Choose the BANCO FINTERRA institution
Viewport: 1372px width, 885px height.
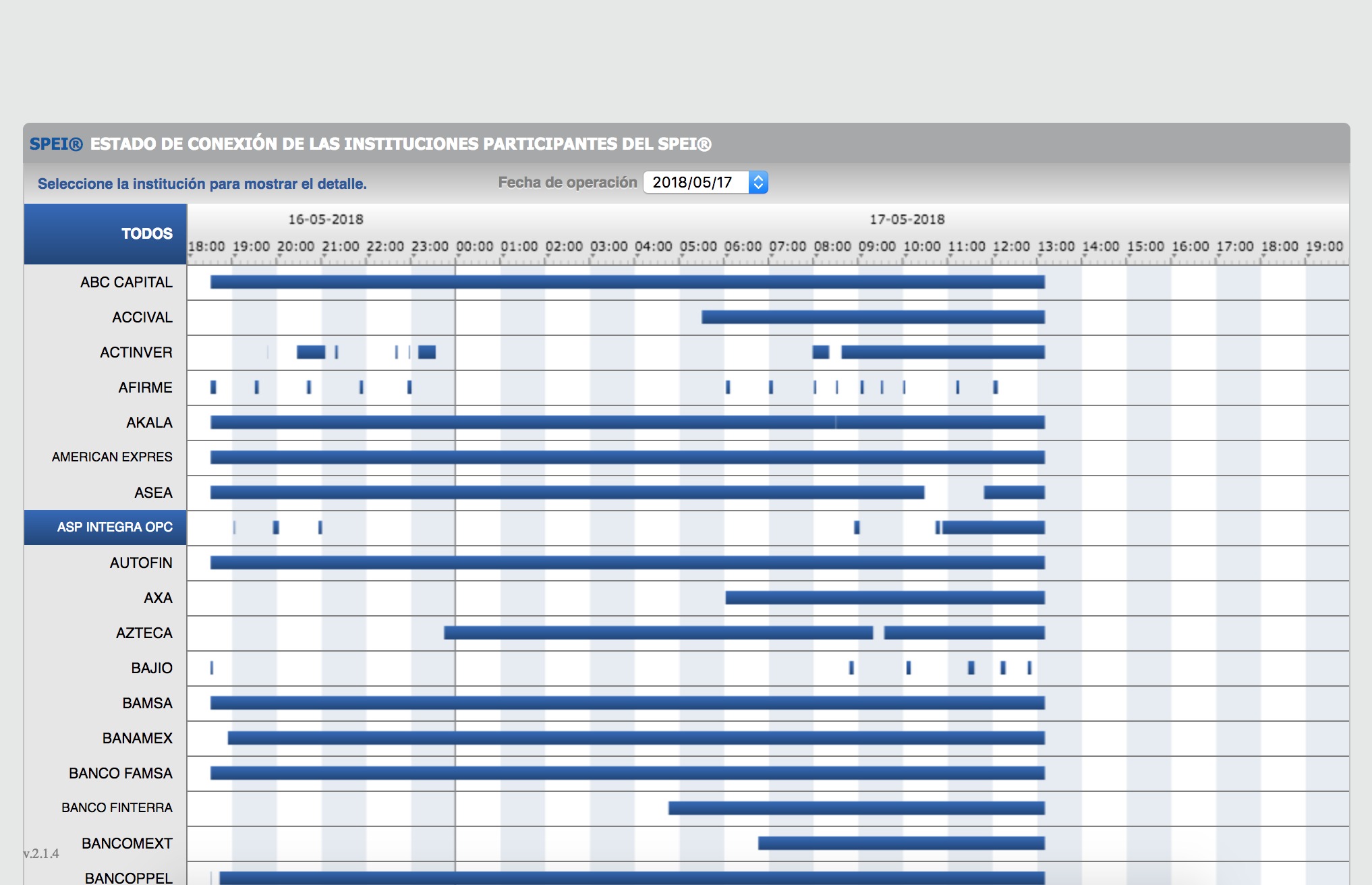[105, 808]
